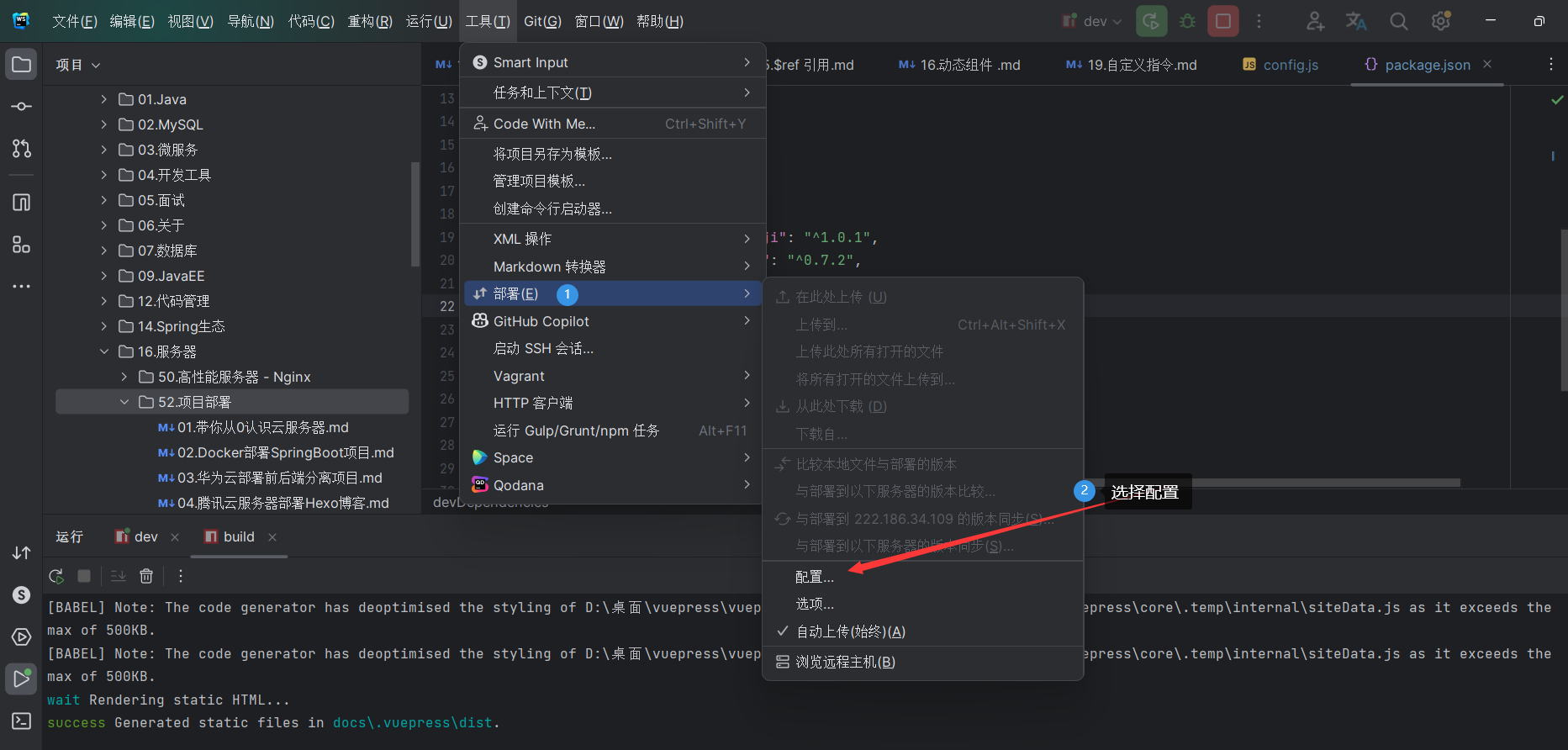Viewport: 1568px width, 750px height.
Task: Open the Terminal sidebar icon
Action: click(22, 721)
